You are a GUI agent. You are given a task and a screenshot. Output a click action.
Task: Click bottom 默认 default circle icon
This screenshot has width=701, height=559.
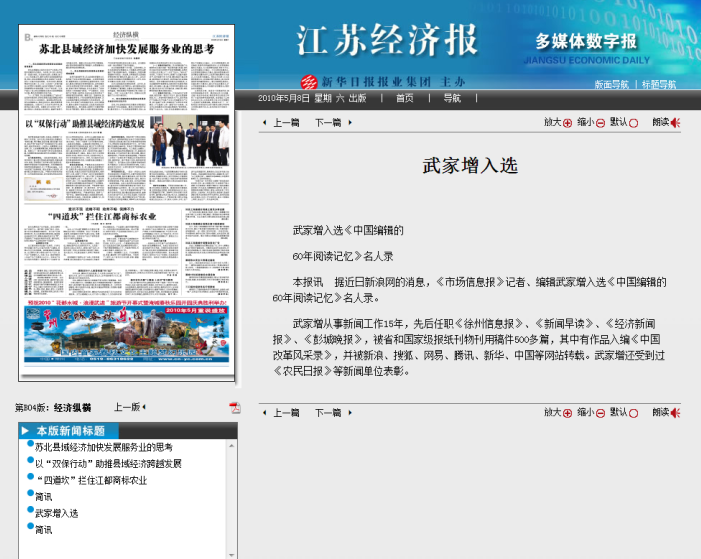(x=633, y=413)
